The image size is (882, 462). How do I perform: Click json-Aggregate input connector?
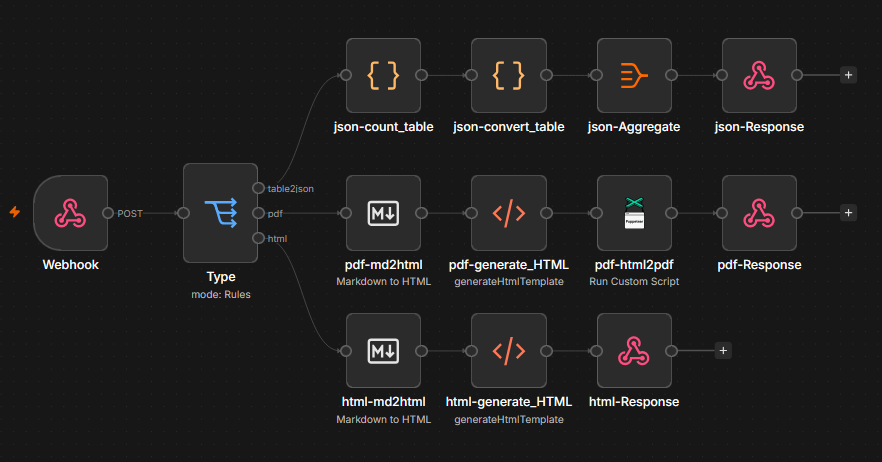coord(597,75)
